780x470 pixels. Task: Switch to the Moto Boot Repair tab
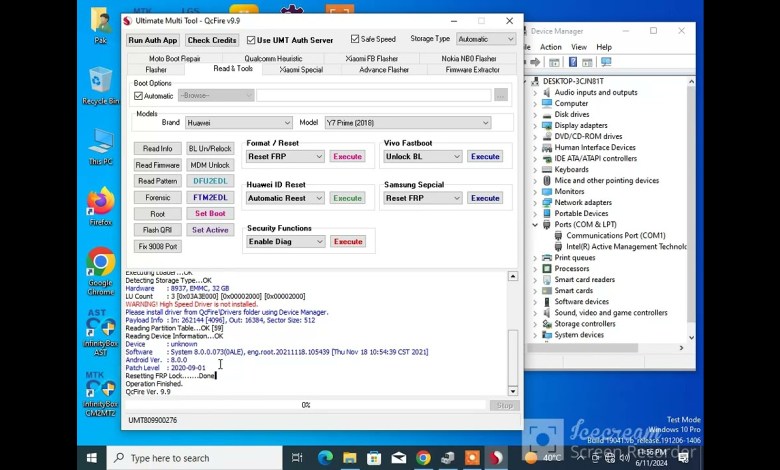(174, 59)
